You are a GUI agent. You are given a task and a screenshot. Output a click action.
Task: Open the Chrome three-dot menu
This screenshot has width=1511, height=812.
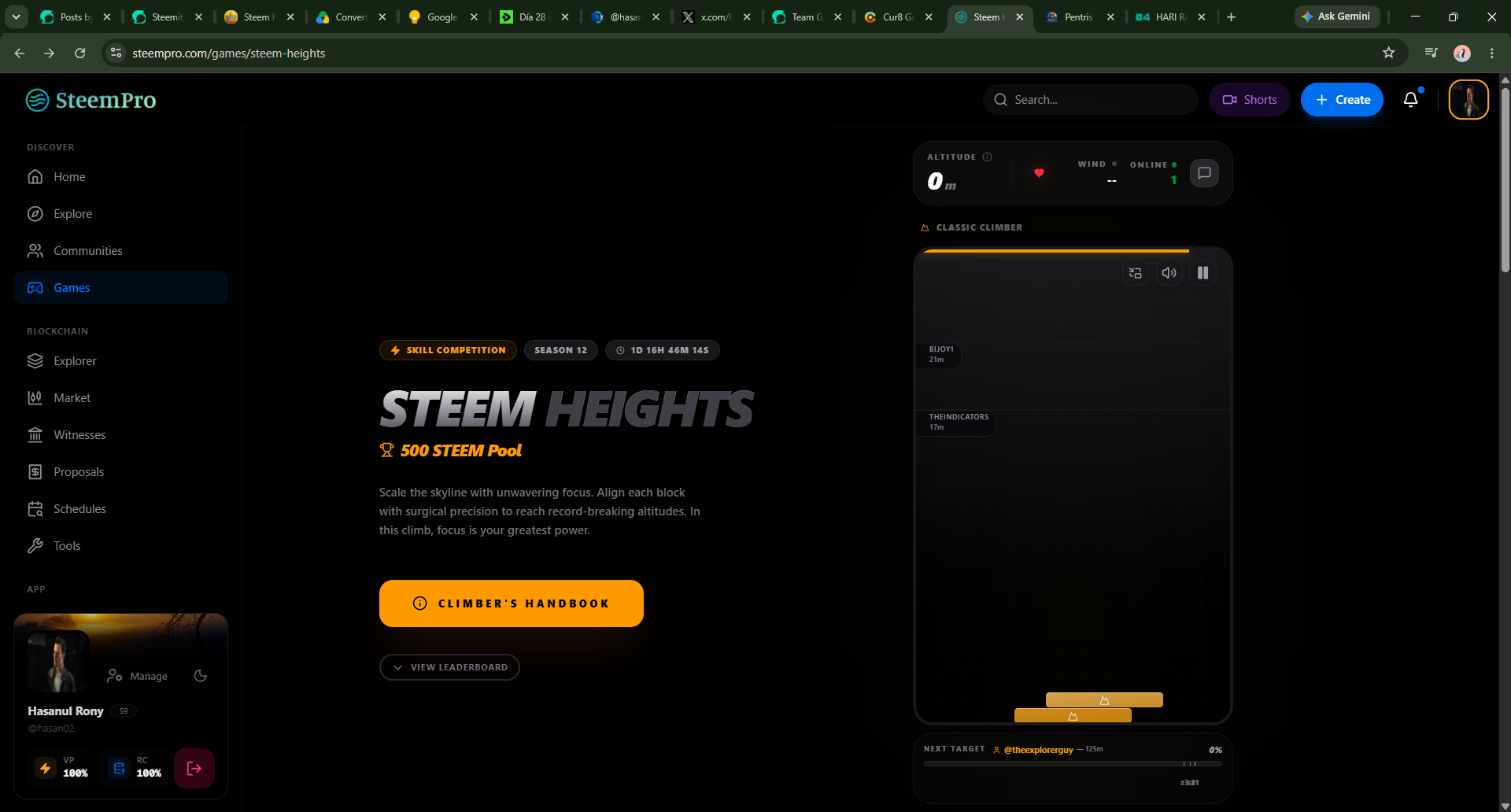coord(1491,53)
